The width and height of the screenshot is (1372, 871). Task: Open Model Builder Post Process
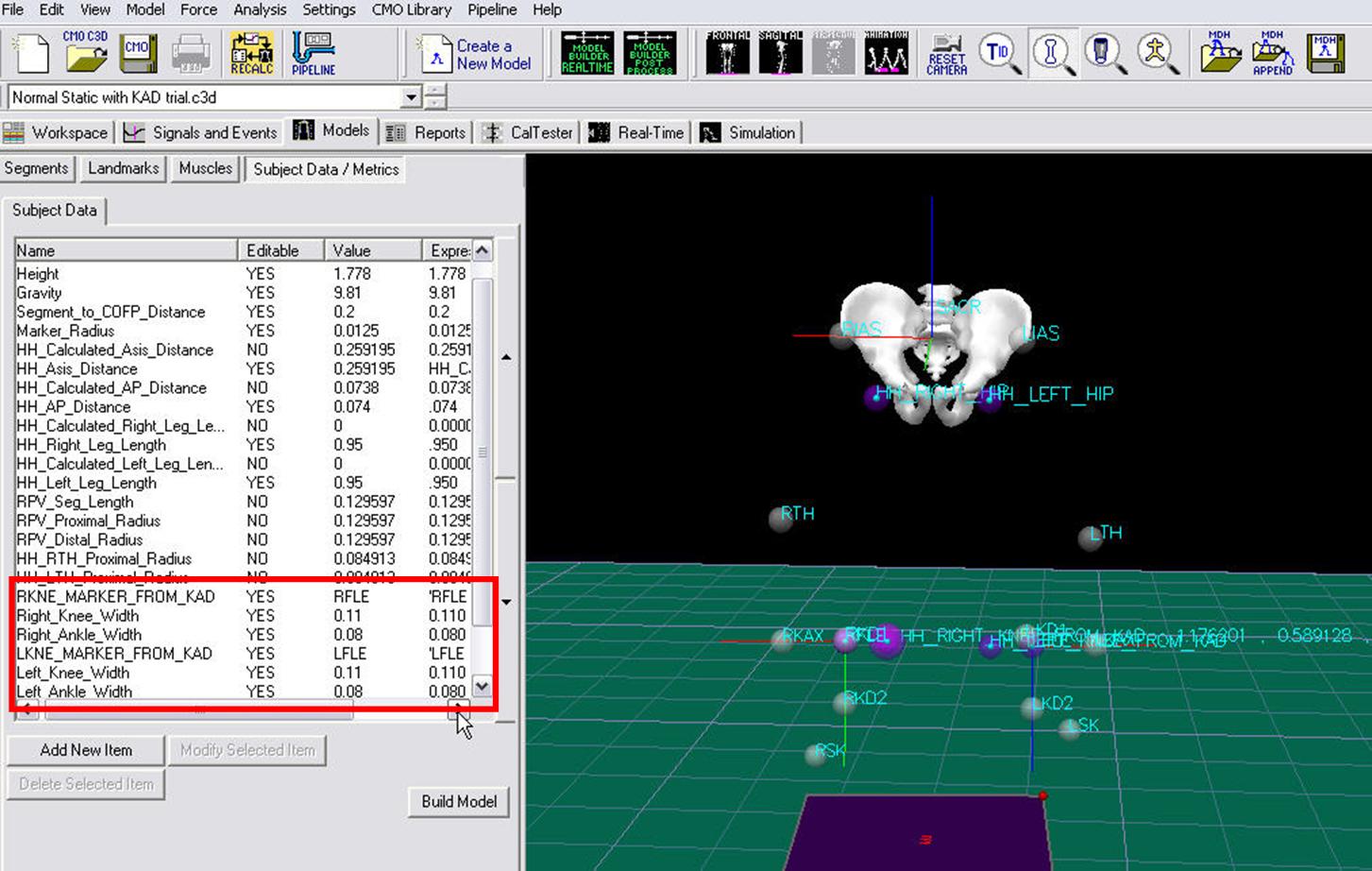point(650,54)
